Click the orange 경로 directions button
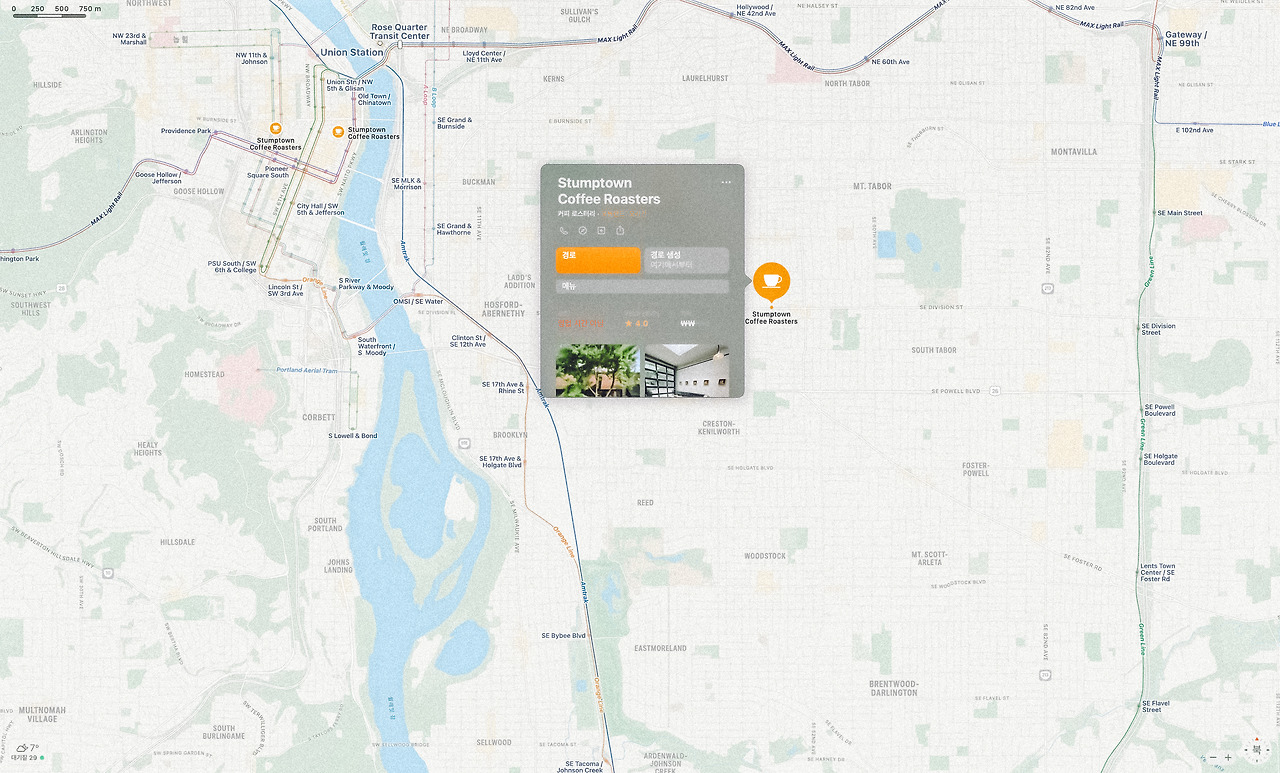 598,260
